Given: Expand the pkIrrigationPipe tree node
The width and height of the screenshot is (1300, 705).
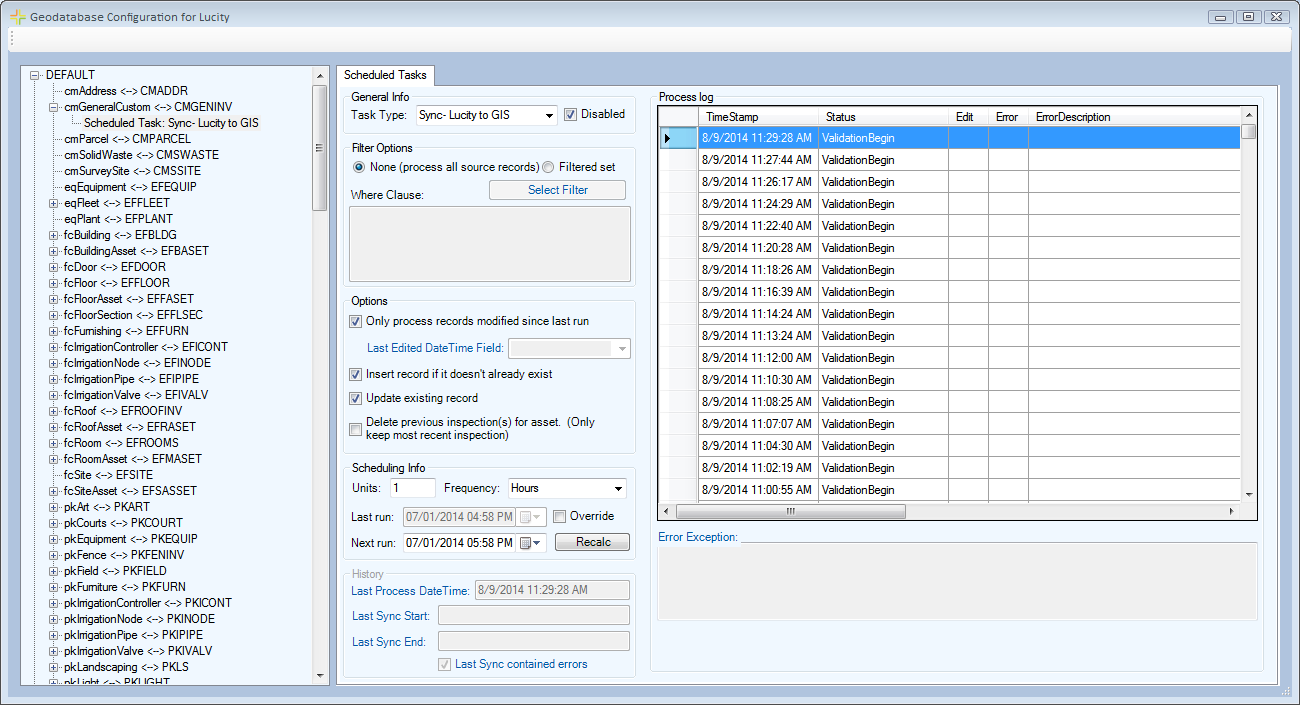Looking at the screenshot, I should (x=54, y=635).
